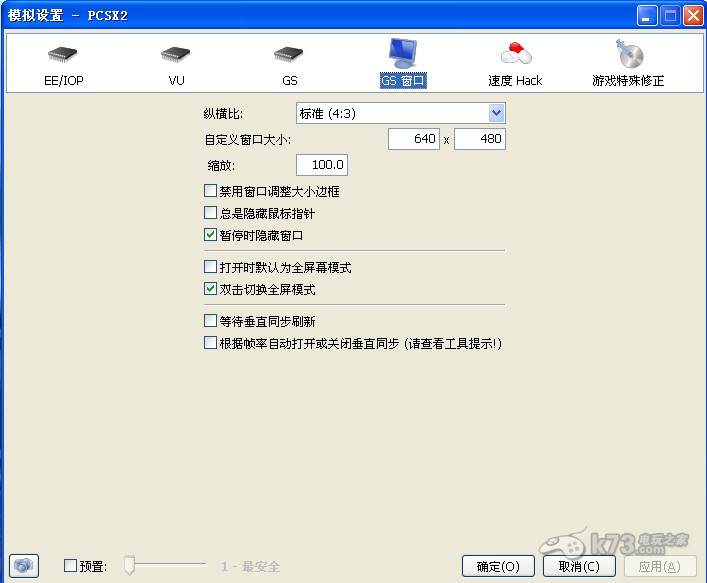Screen dimensions: 707x583
Task: Click the preset level slider handle
Action: (x=129, y=566)
